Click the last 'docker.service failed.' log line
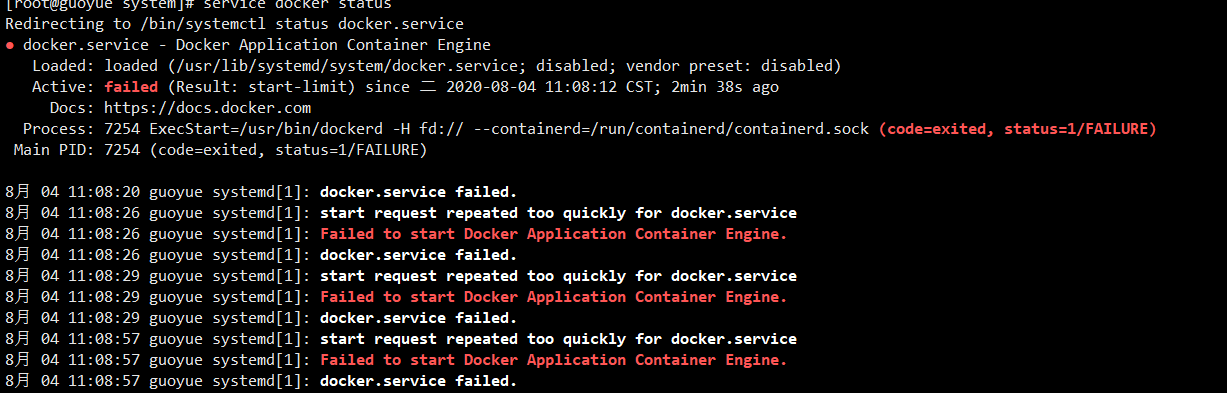 tap(261, 381)
